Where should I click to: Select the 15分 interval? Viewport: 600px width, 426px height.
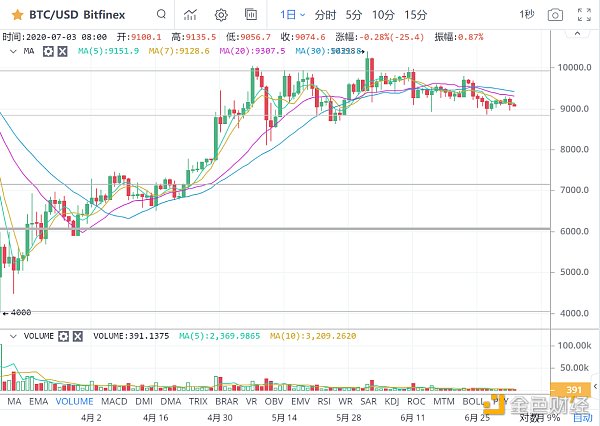pos(416,15)
